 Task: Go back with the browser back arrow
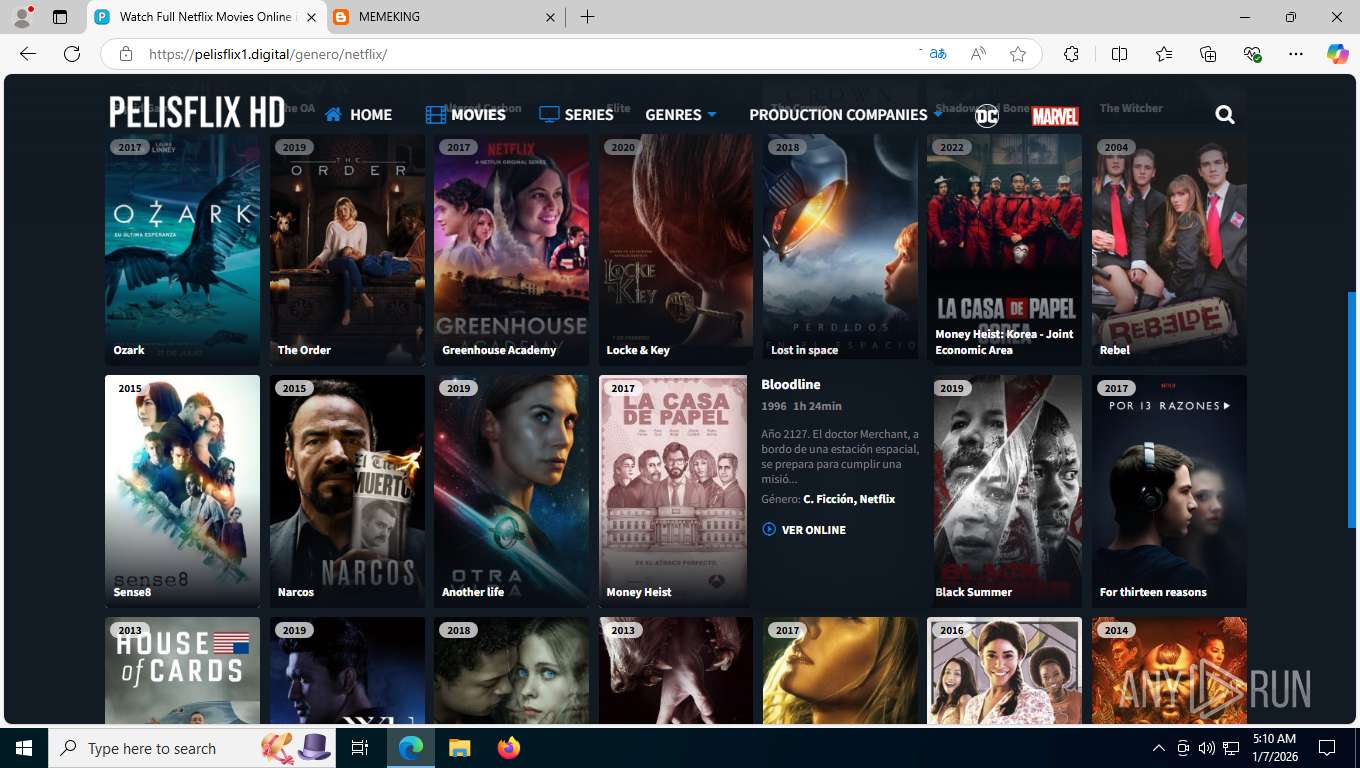tap(28, 54)
